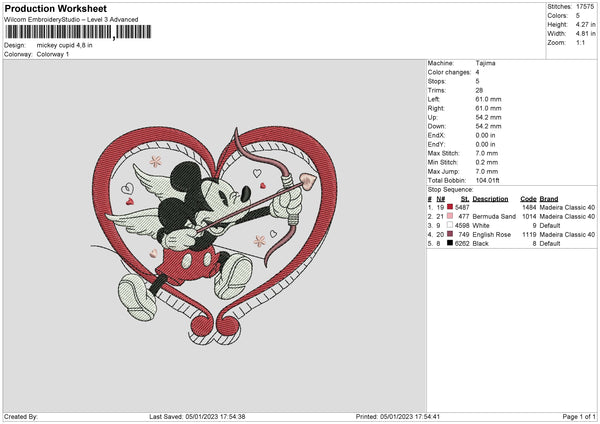Click 'Wilcom EmbroideryStudio – Level 3 Advanced' text

[x=71, y=20]
